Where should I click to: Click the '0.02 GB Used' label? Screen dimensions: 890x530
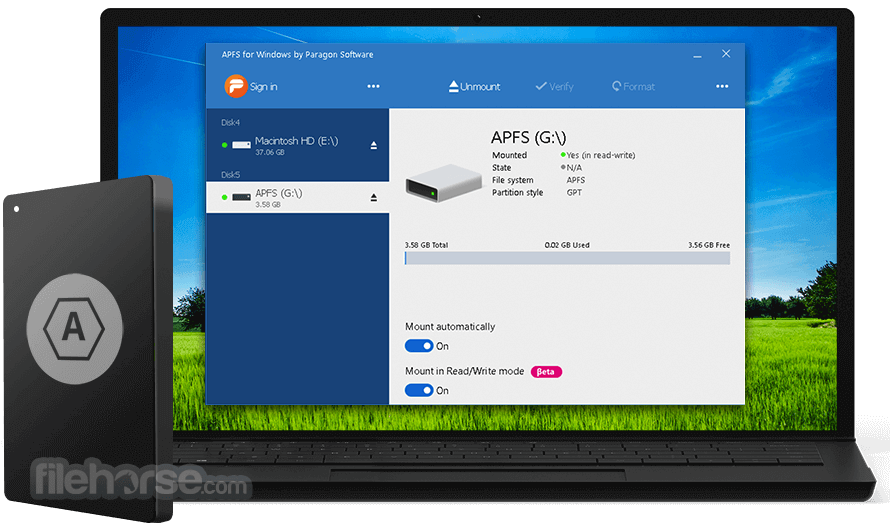pos(567,245)
